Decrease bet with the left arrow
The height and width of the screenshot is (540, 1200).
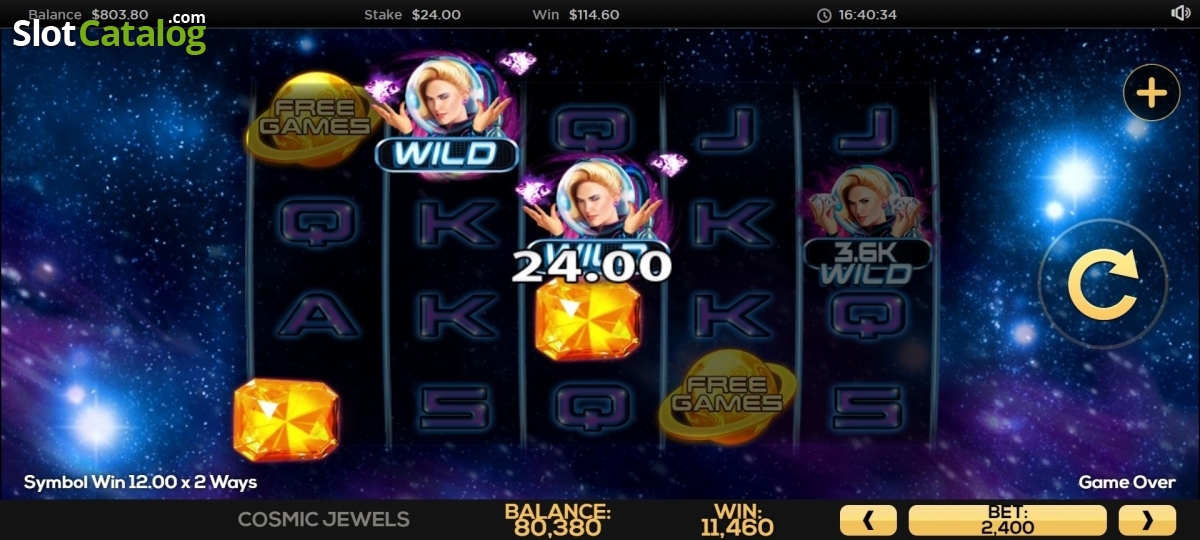867,520
